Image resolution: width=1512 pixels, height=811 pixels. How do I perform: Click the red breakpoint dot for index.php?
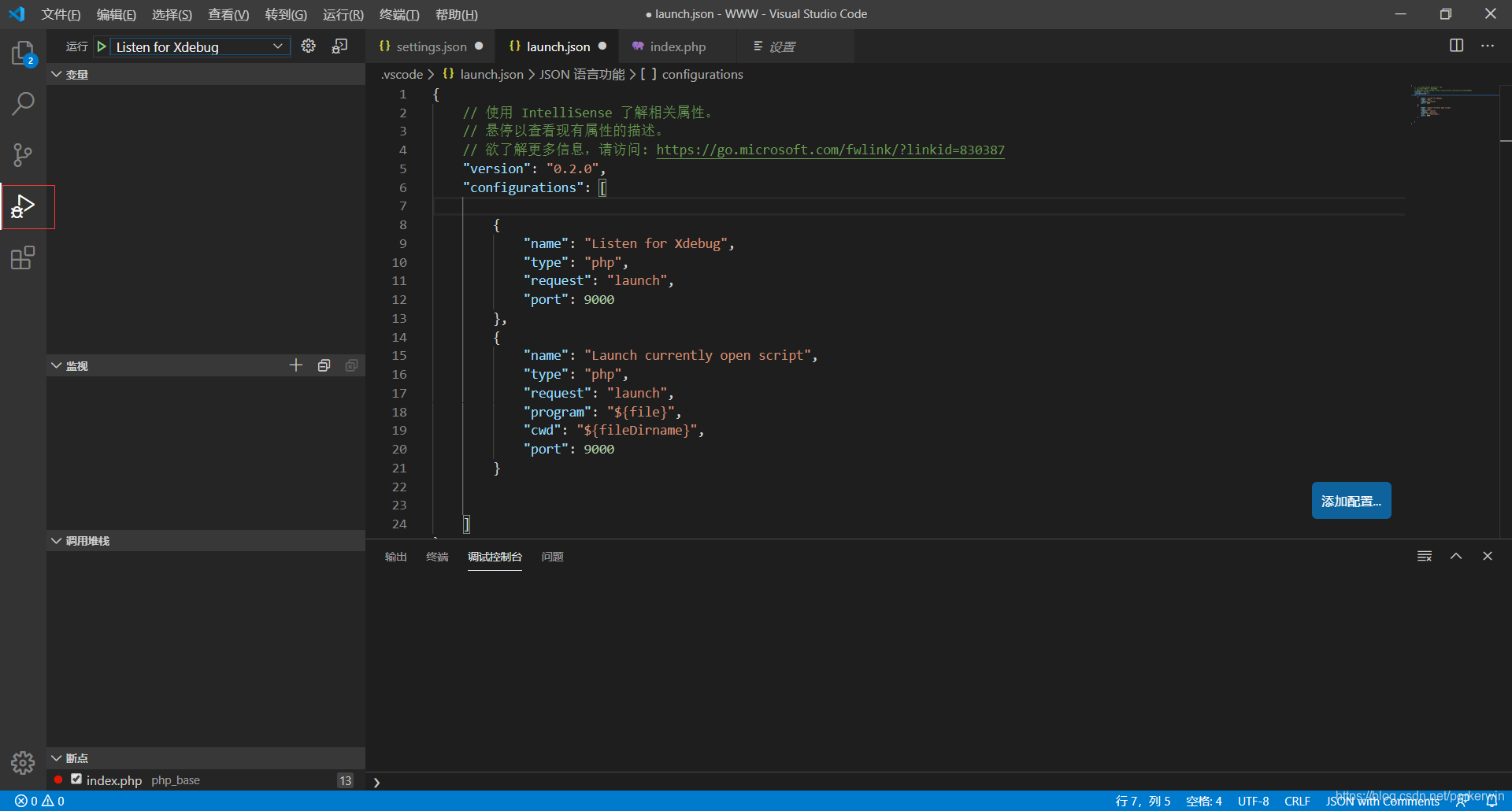(58, 780)
